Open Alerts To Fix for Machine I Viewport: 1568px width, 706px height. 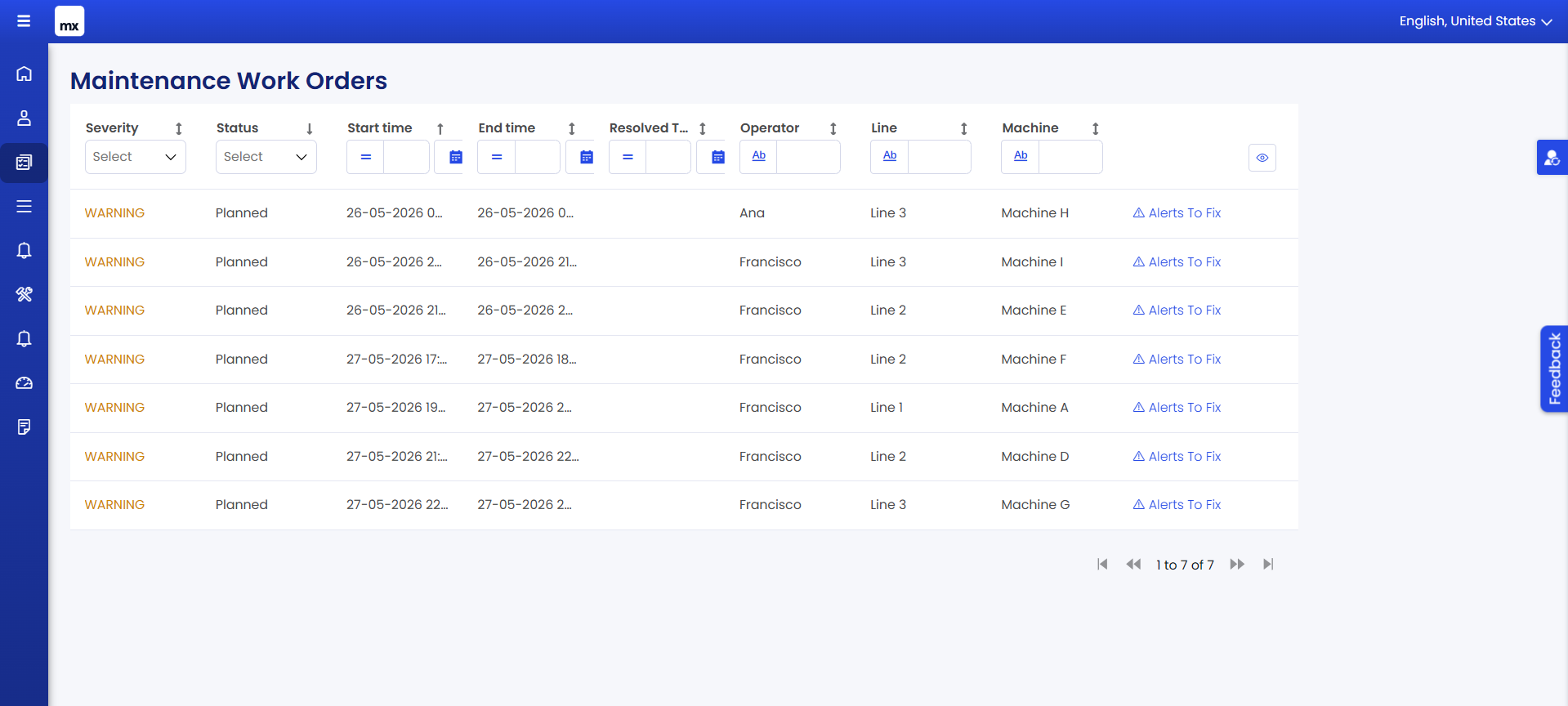(x=1177, y=262)
